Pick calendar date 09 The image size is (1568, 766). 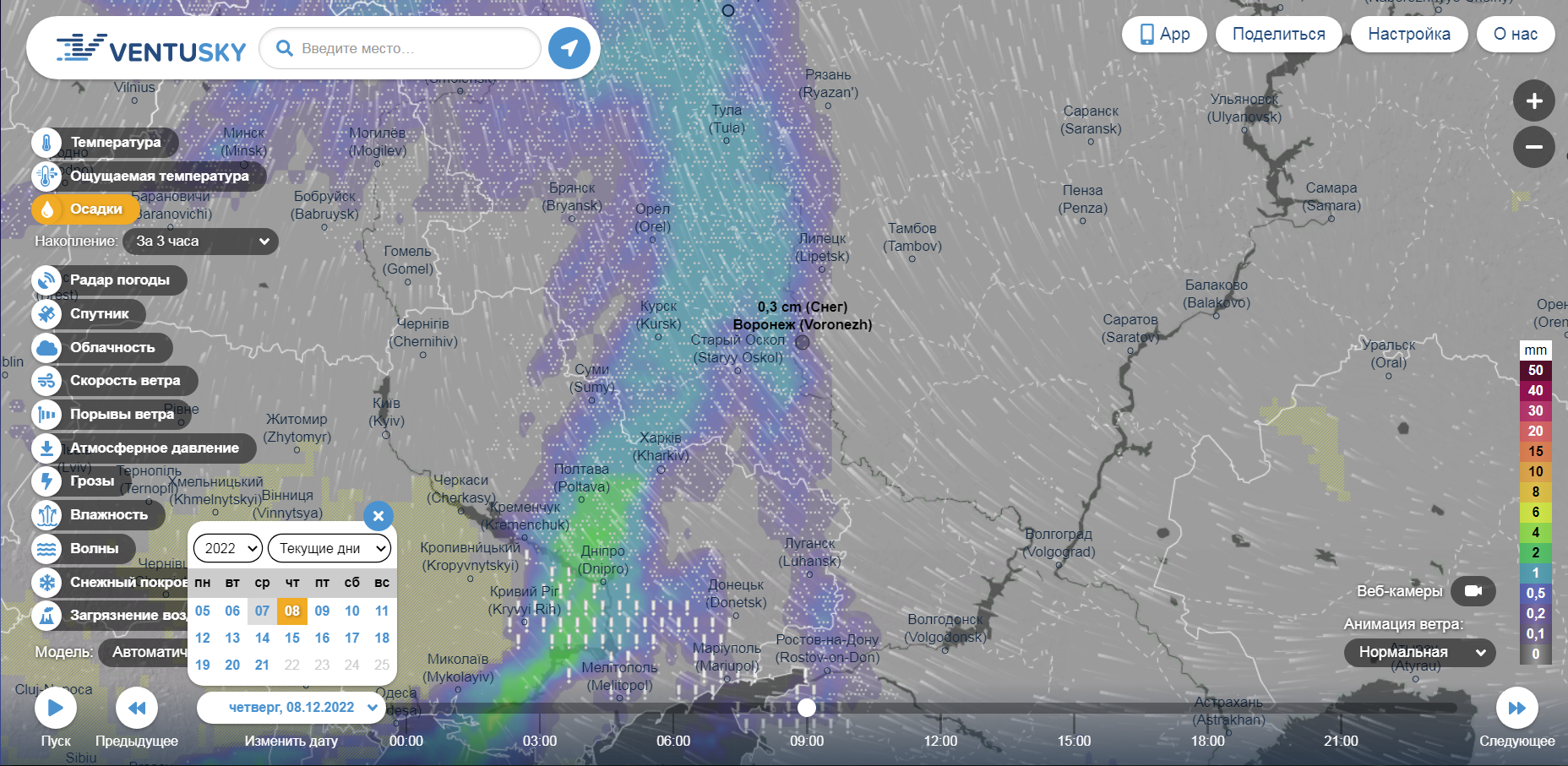click(322, 611)
